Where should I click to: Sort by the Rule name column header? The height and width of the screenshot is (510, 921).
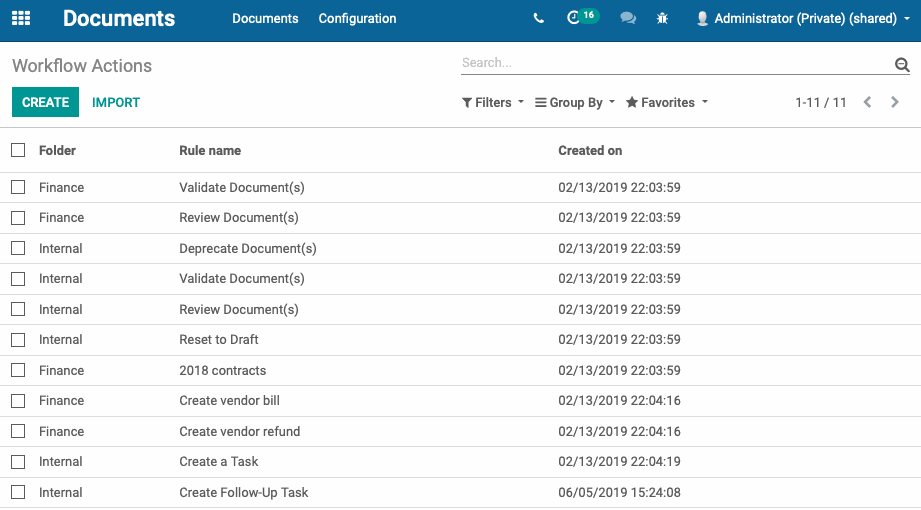(x=210, y=150)
